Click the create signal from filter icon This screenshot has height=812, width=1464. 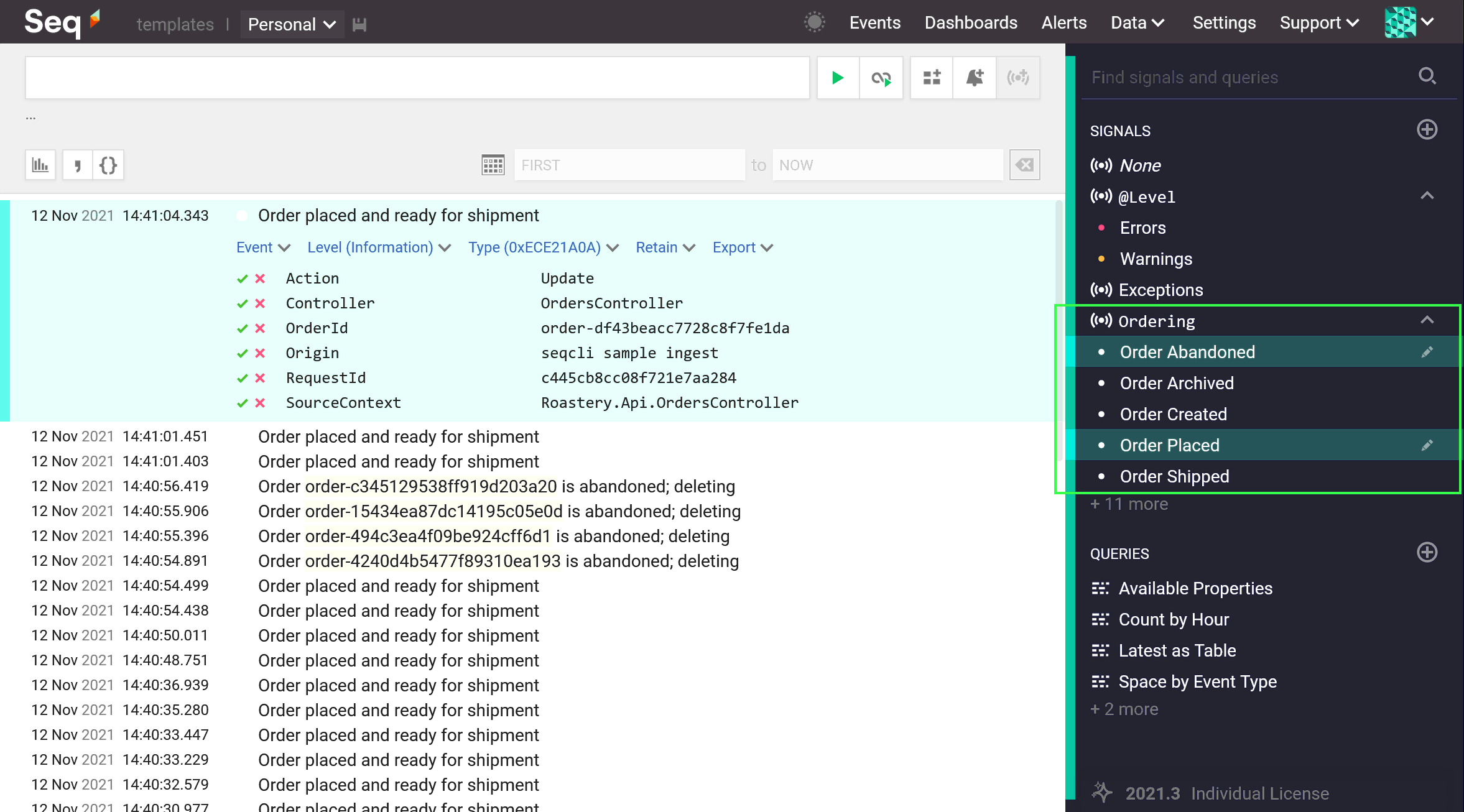1018,78
